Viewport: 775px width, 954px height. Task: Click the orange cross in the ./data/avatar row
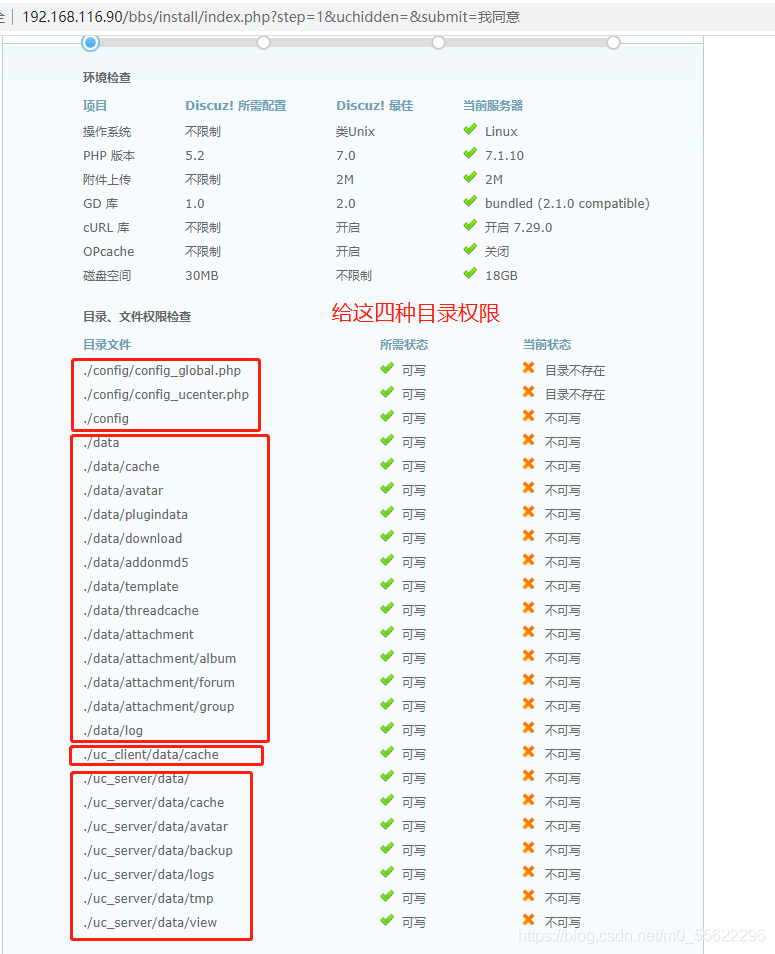[529, 488]
